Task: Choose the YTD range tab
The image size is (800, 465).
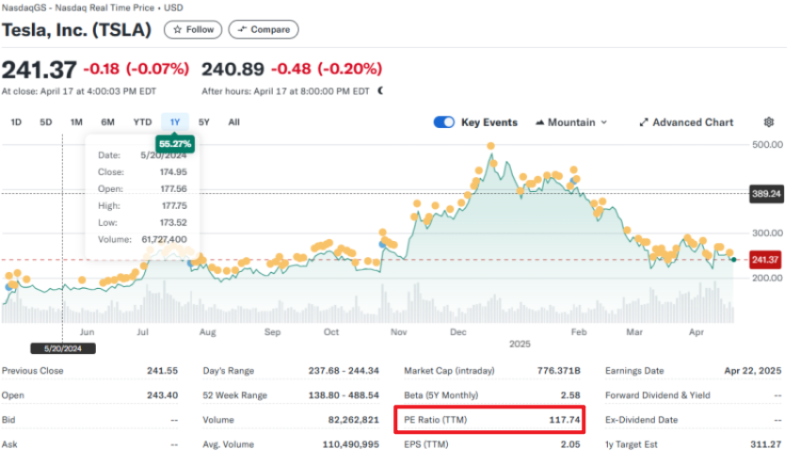Action: [x=142, y=122]
